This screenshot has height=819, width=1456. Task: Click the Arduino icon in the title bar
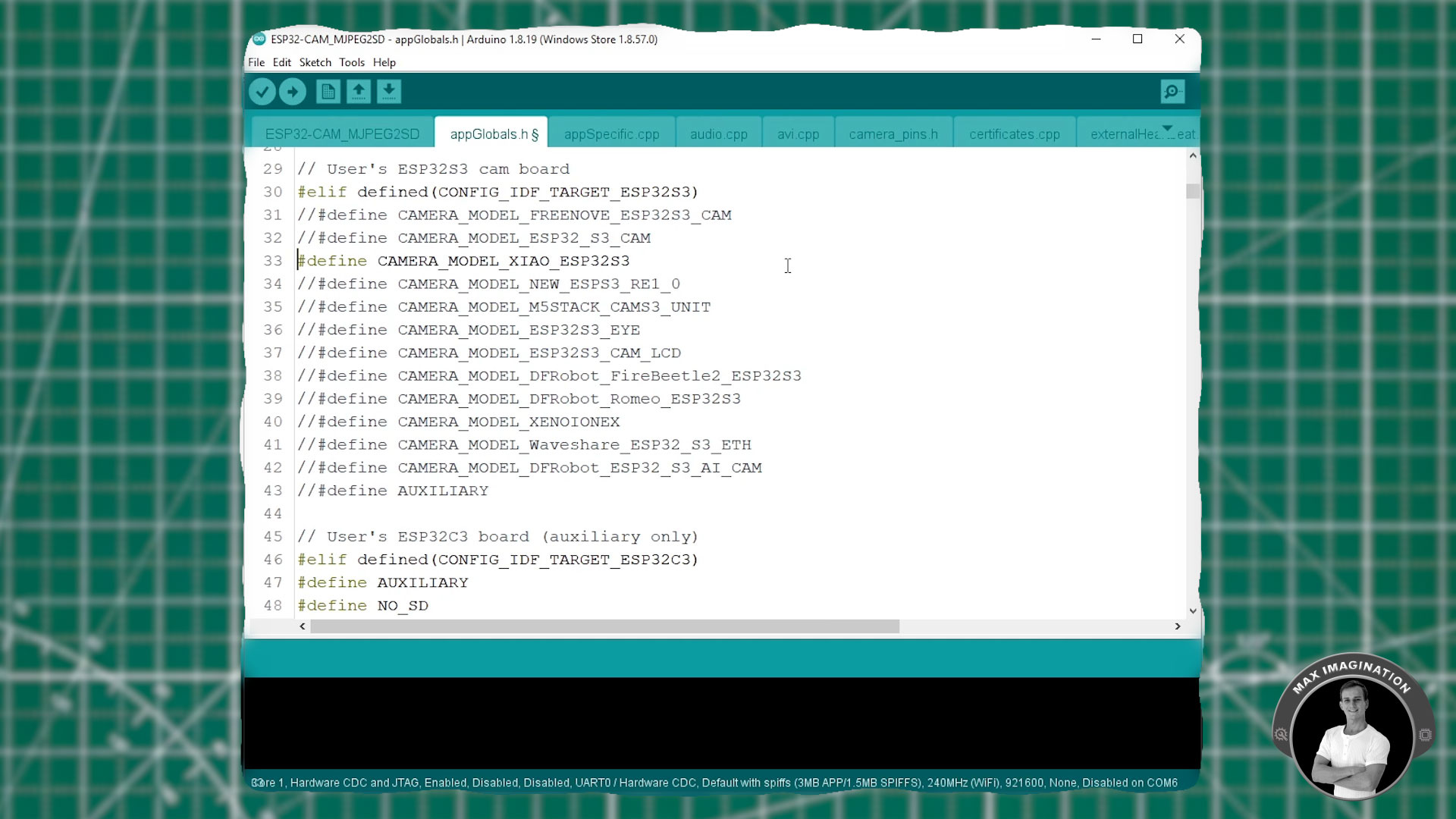[258, 39]
